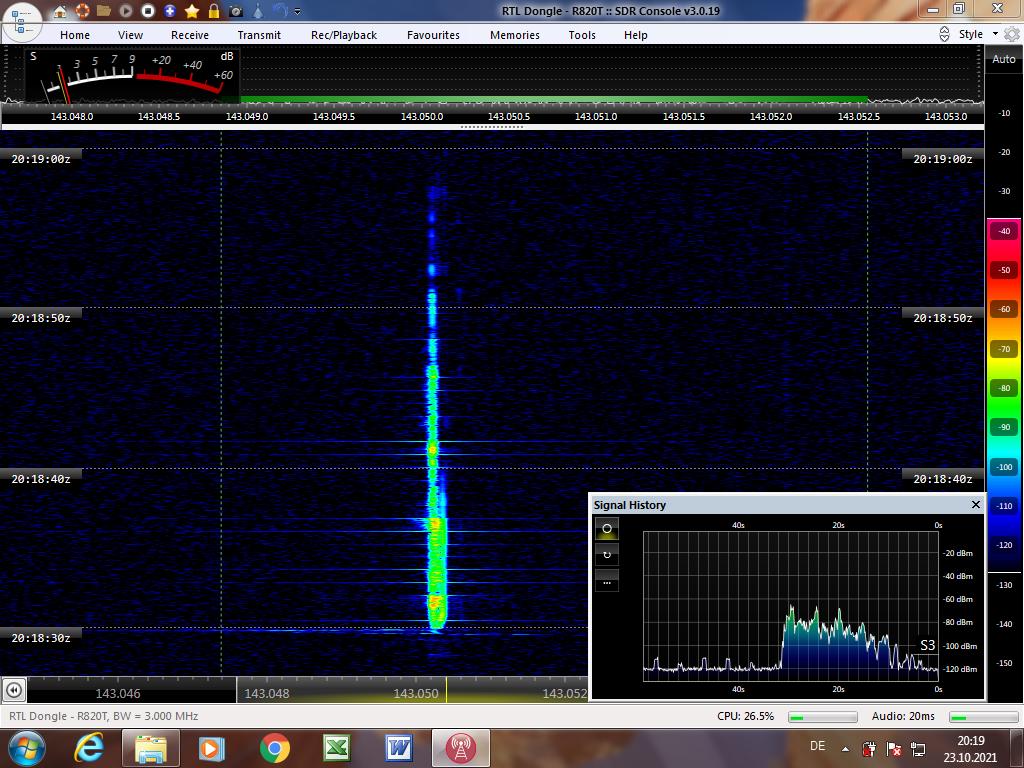Start the radio with the play icon
1024x768 pixels.
pos(125,10)
